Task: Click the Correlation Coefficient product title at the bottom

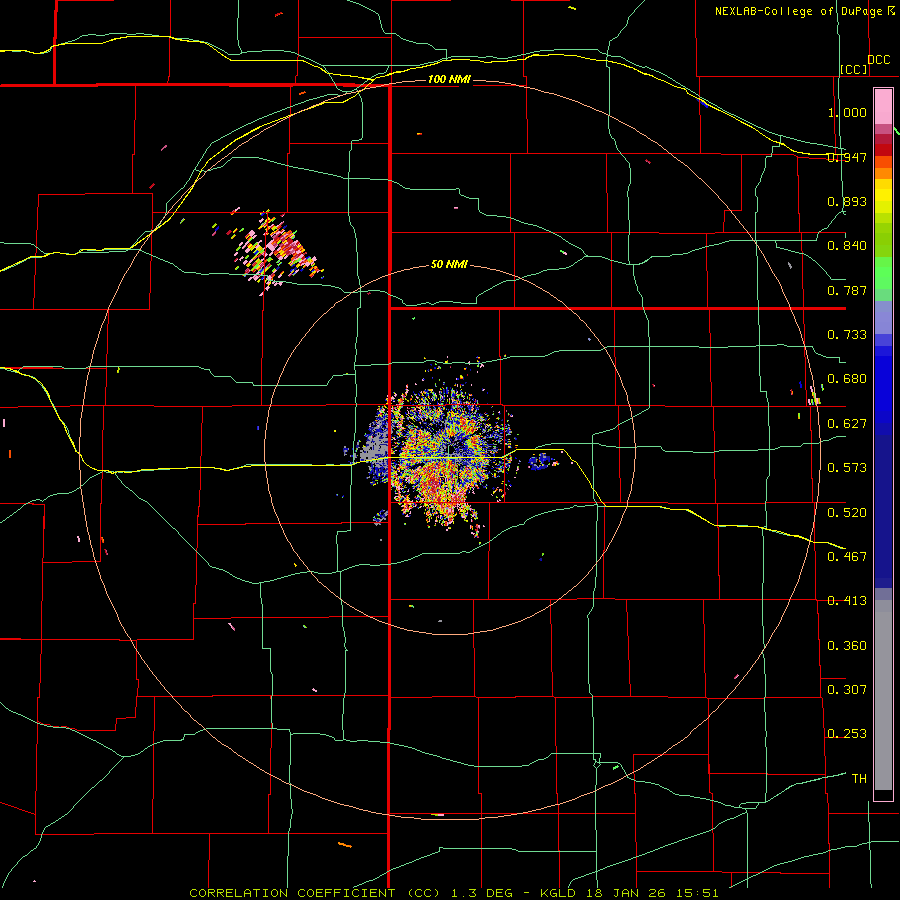Action: pos(453,893)
